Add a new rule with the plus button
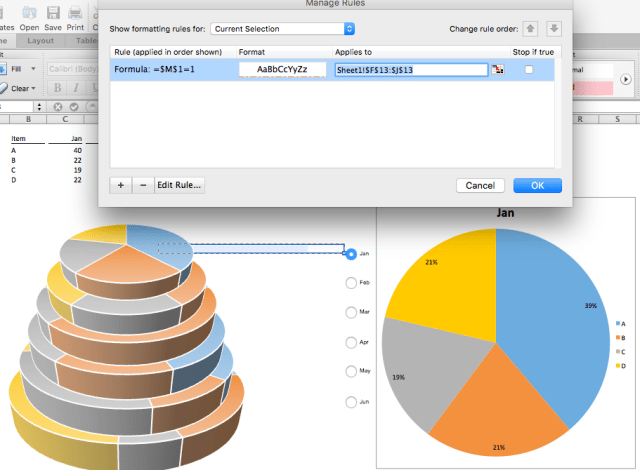This screenshot has width=640, height=470. [120, 185]
